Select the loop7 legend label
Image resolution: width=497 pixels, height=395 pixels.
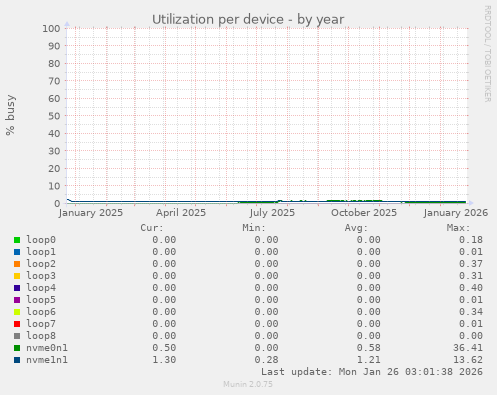click(41, 324)
